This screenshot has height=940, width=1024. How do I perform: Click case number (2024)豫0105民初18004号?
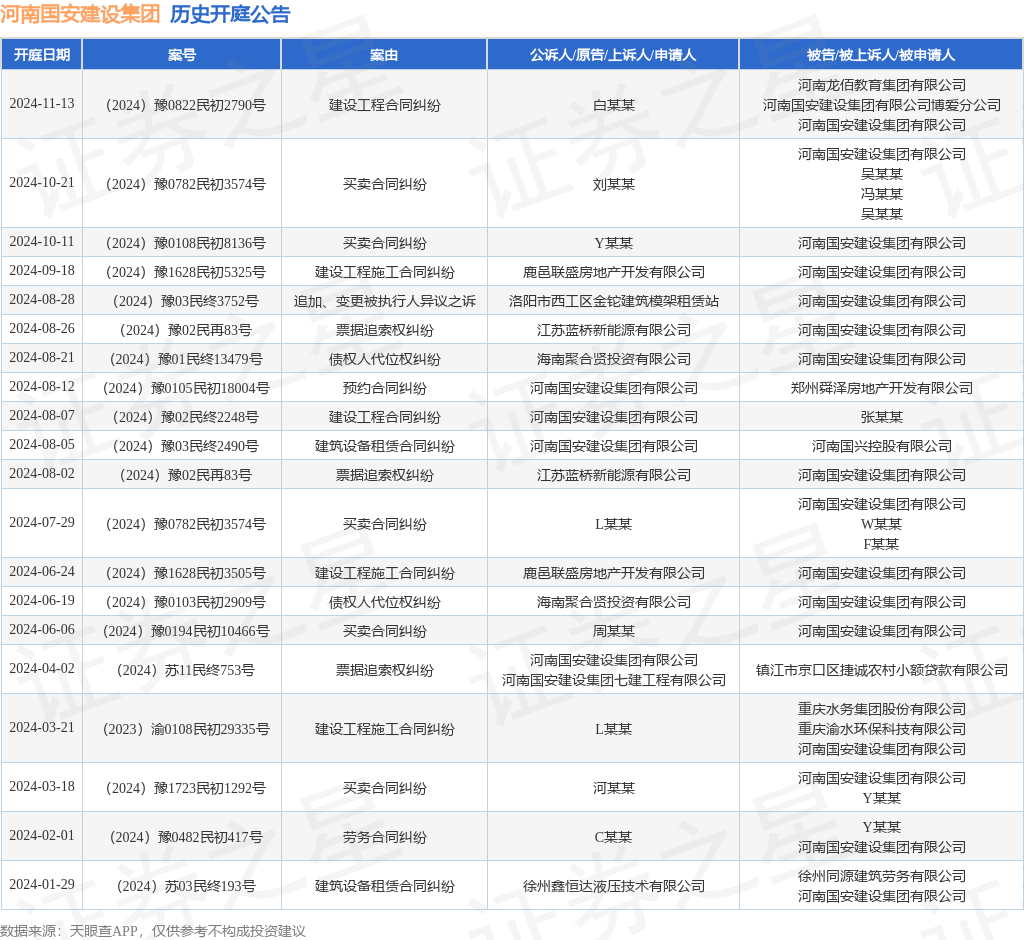185,388
